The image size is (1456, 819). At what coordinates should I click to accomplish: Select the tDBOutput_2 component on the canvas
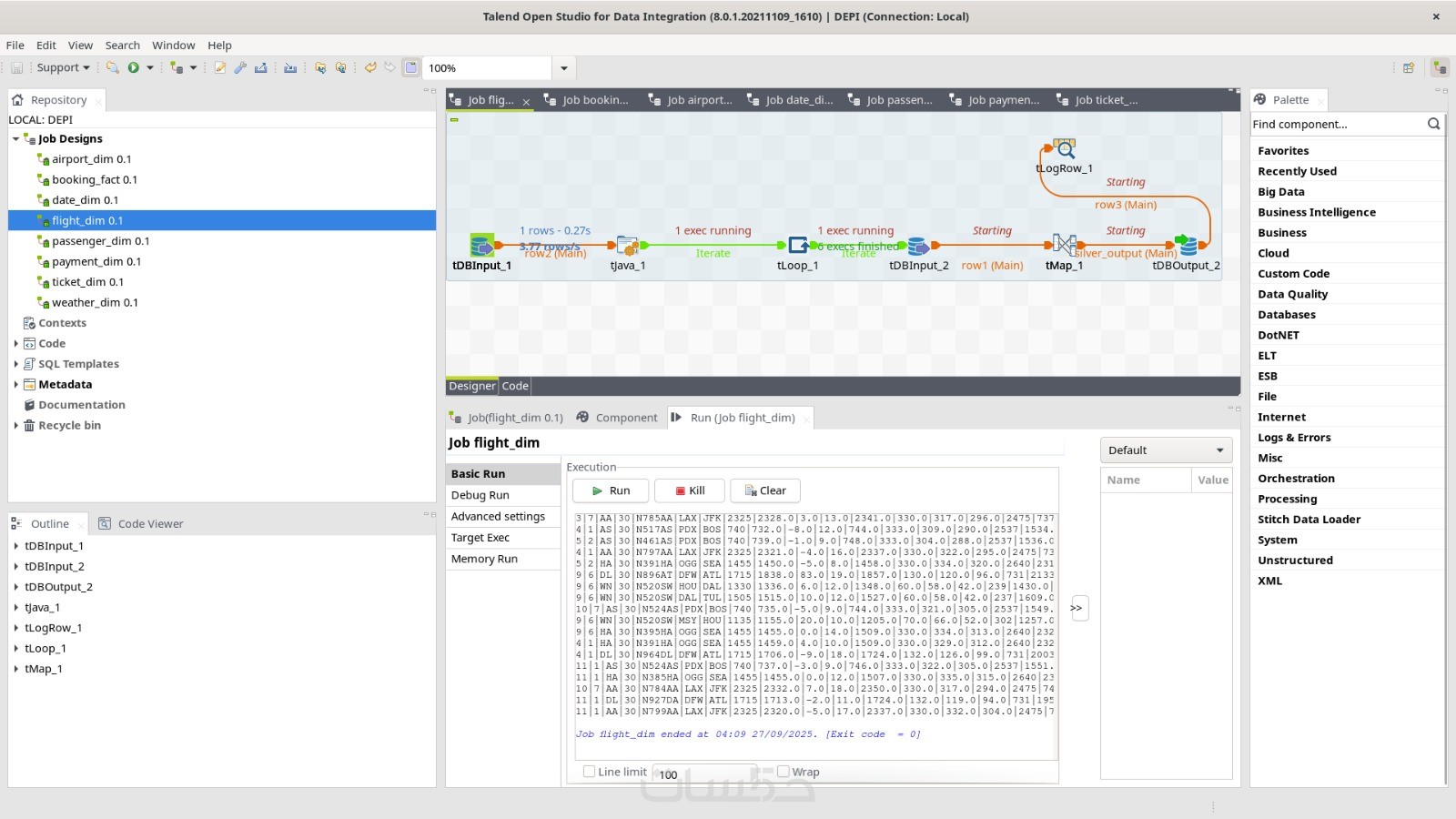point(1187,245)
